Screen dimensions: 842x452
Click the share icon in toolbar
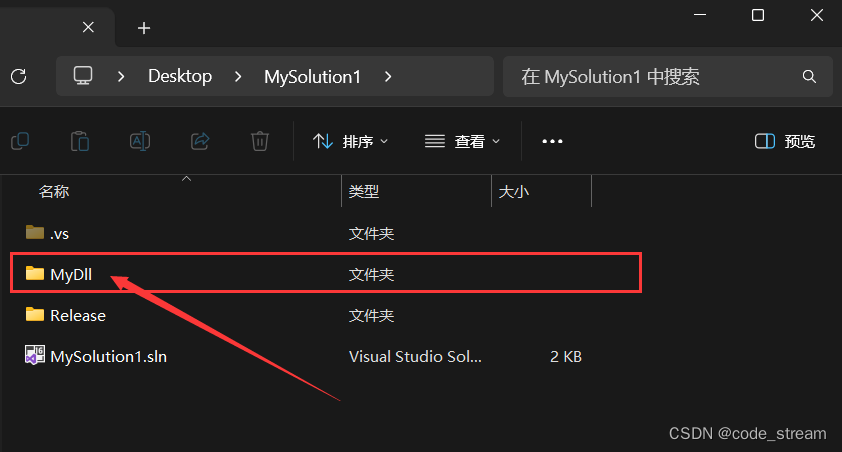[x=200, y=141]
